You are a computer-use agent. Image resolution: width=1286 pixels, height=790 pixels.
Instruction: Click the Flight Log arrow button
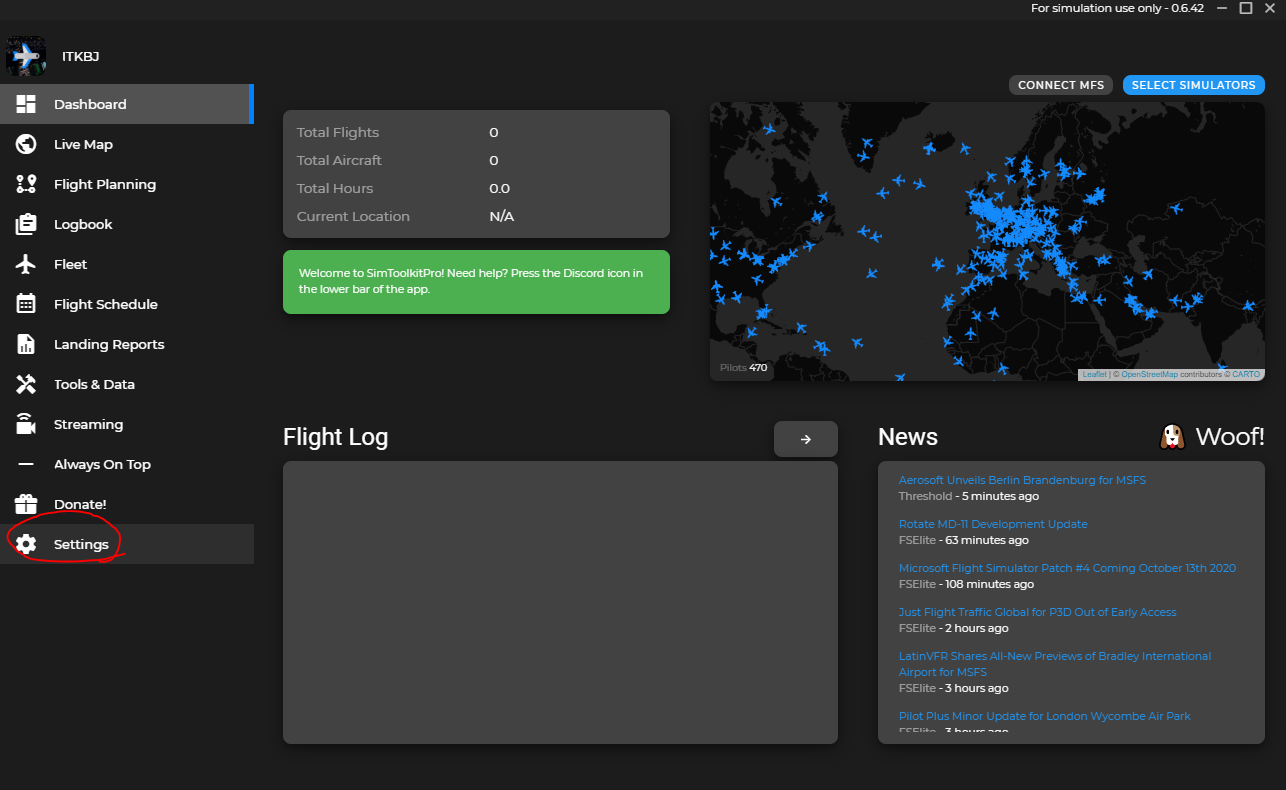coord(806,439)
